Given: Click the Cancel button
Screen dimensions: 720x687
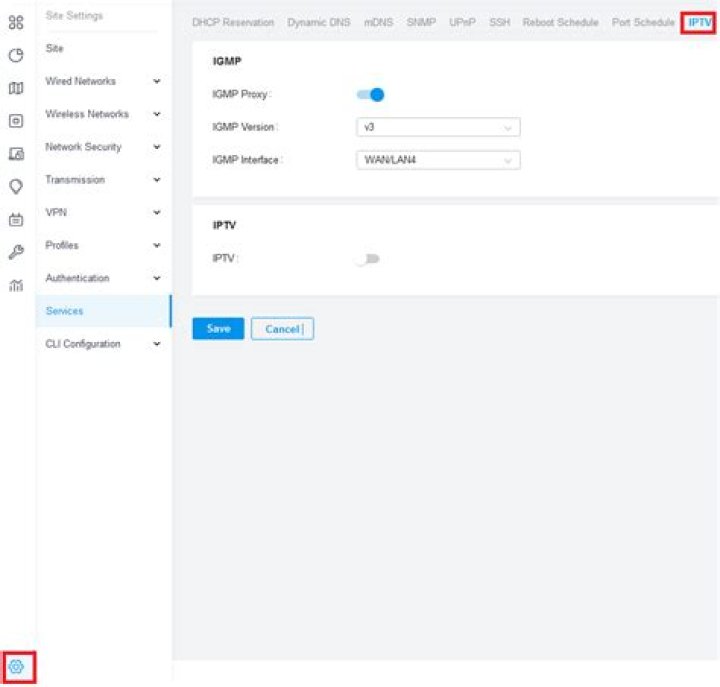Looking at the screenshot, I should [x=282, y=329].
